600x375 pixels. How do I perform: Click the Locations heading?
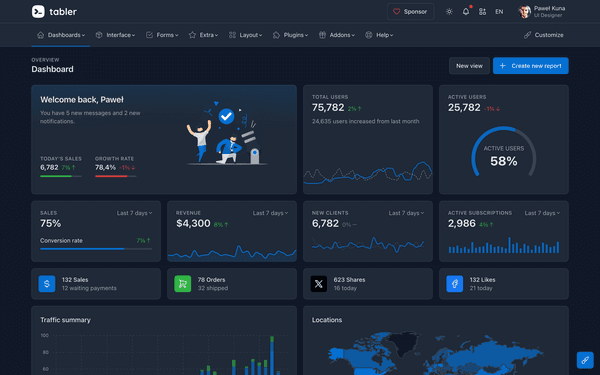327,320
